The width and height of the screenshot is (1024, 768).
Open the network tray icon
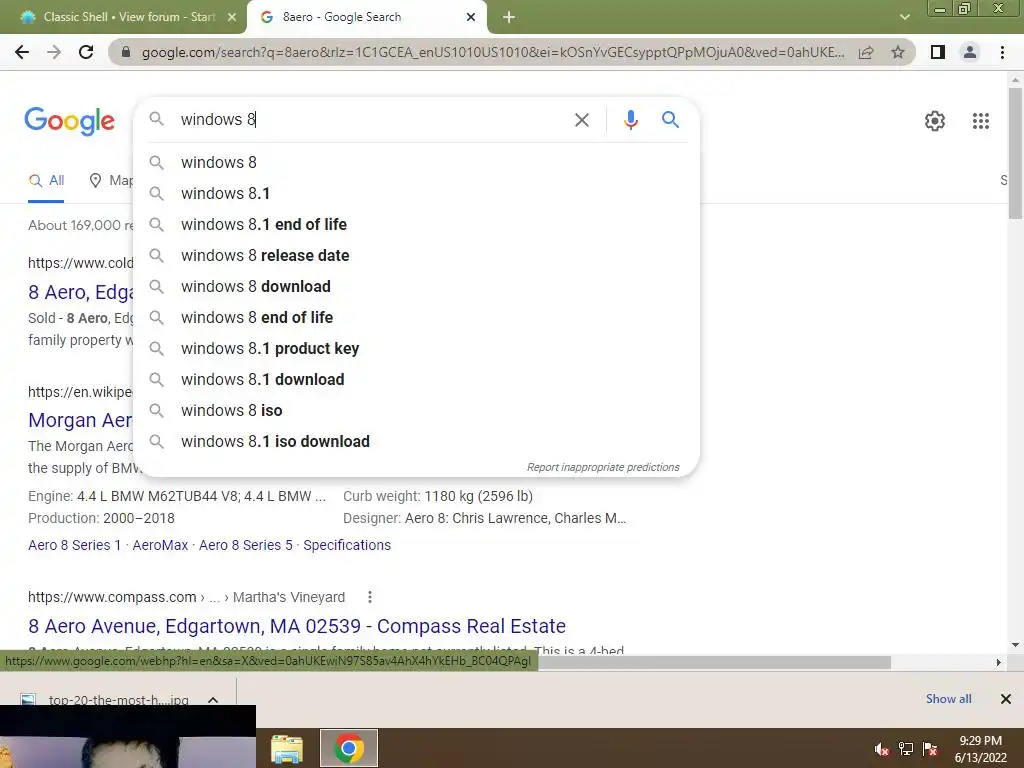[906, 749]
